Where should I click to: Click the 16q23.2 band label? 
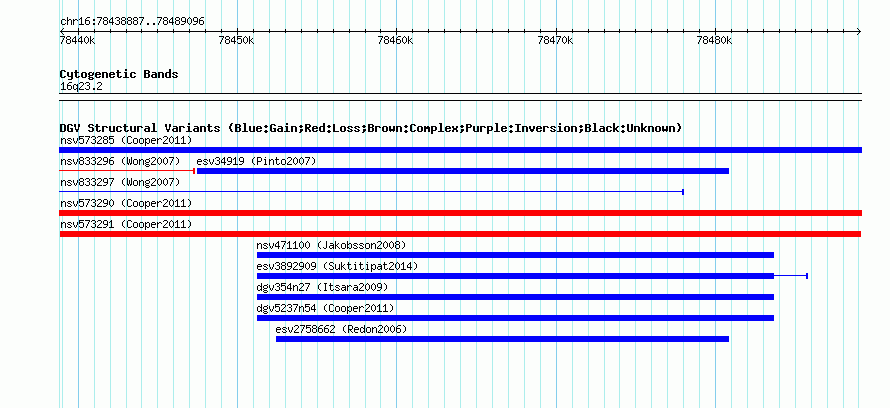(x=81, y=86)
